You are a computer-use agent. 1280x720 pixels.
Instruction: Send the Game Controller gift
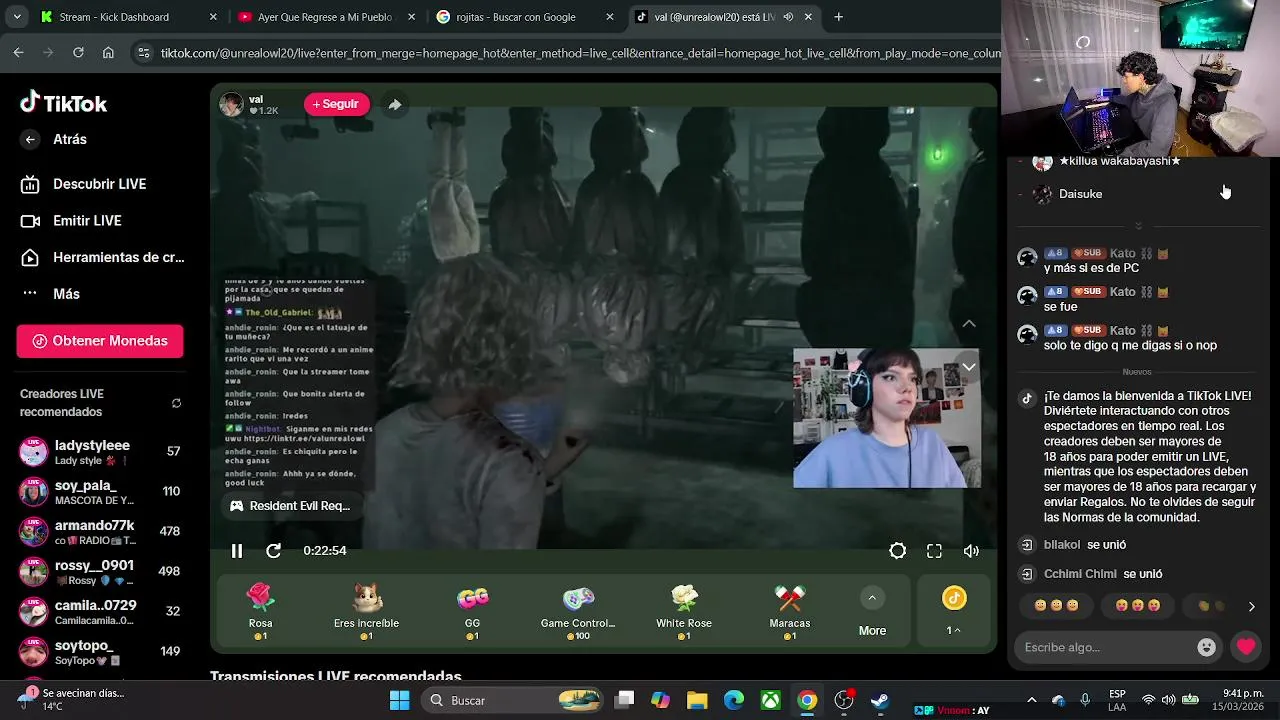point(578,612)
